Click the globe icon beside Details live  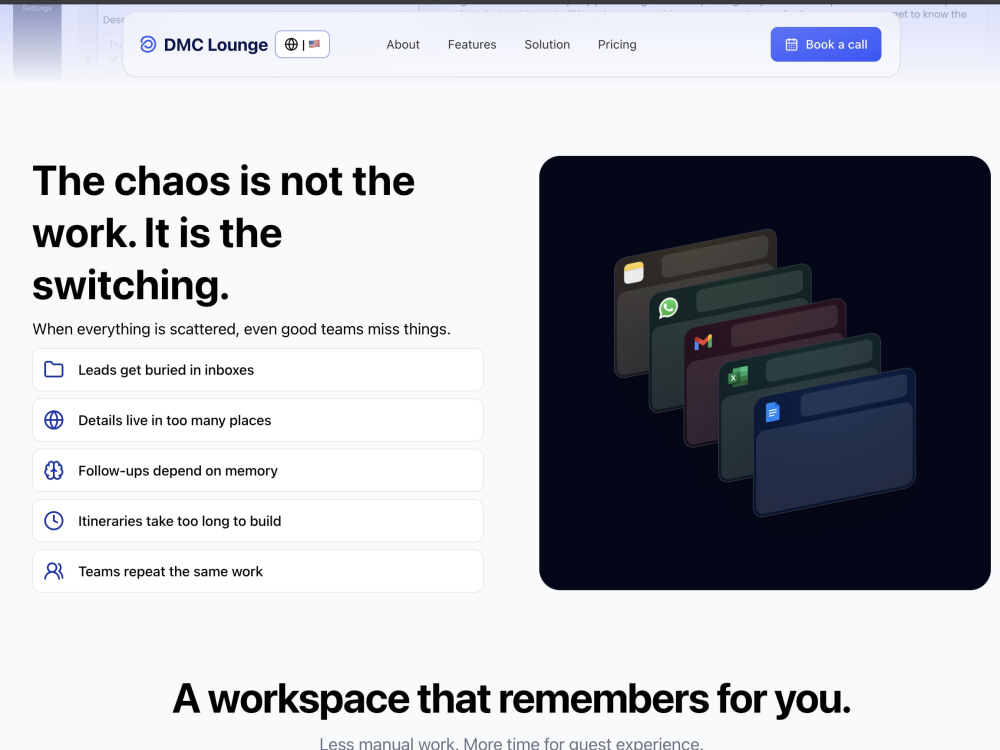(x=54, y=420)
